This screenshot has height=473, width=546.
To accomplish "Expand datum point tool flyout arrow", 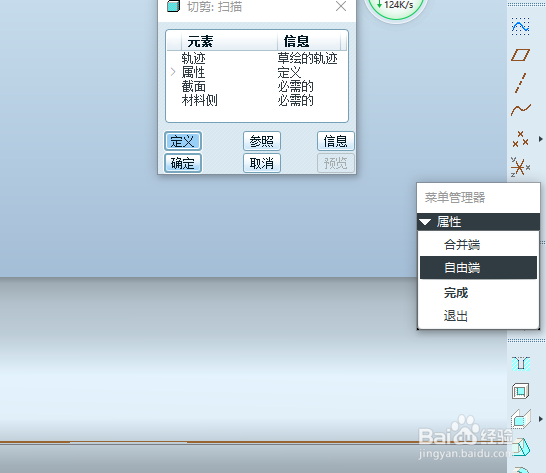I will point(540,139).
